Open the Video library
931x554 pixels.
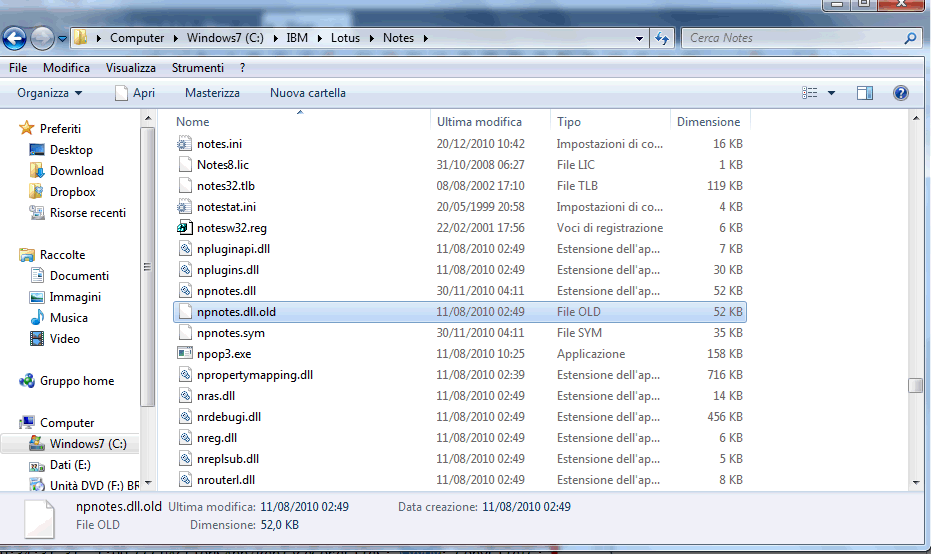click(x=65, y=339)
